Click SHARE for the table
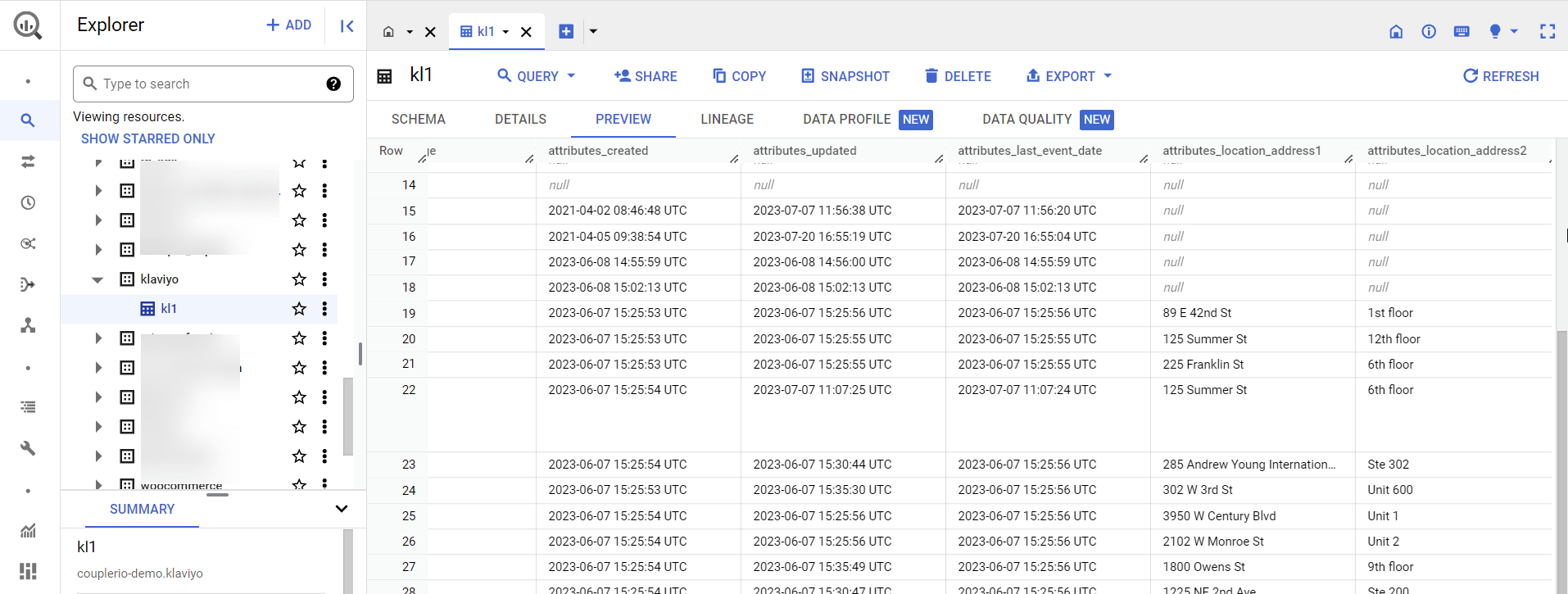 point(646,76)
